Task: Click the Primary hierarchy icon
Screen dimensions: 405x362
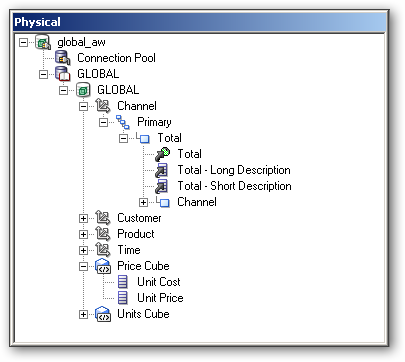Action: pyautogui.click(x=123, y=122)
